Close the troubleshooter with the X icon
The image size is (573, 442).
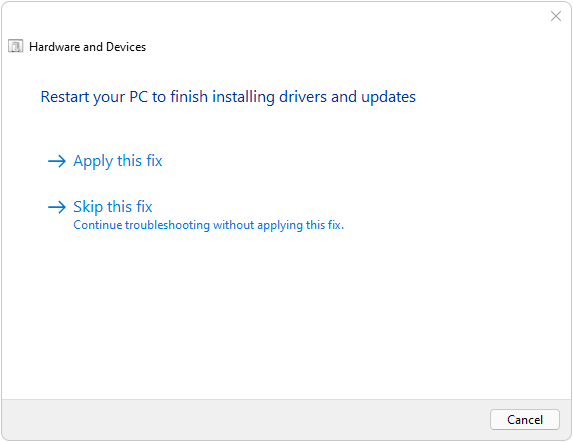(556, 16)
